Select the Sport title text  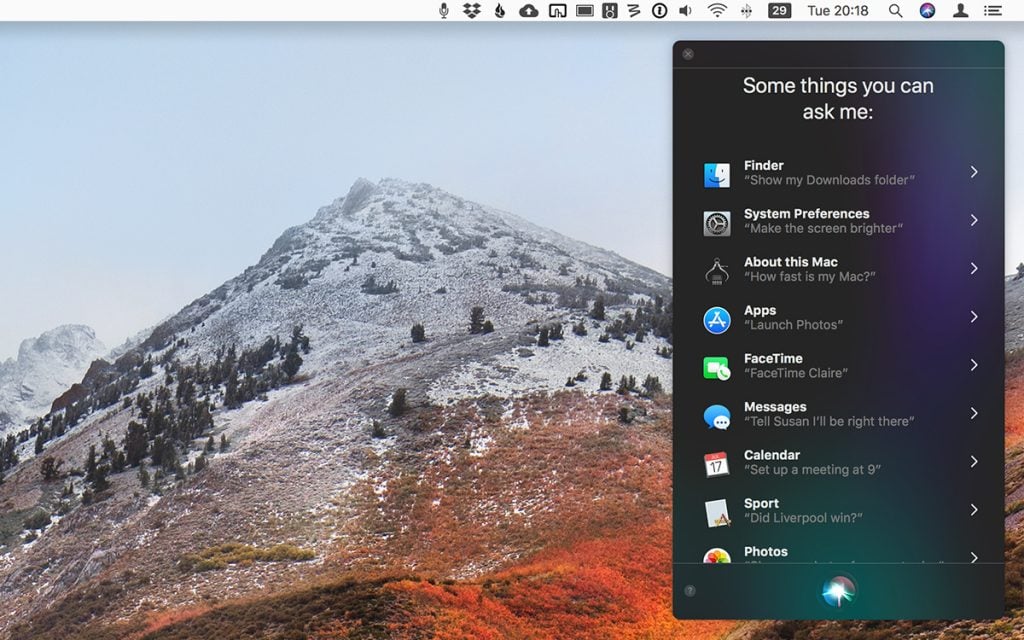(x=761, y=504)
